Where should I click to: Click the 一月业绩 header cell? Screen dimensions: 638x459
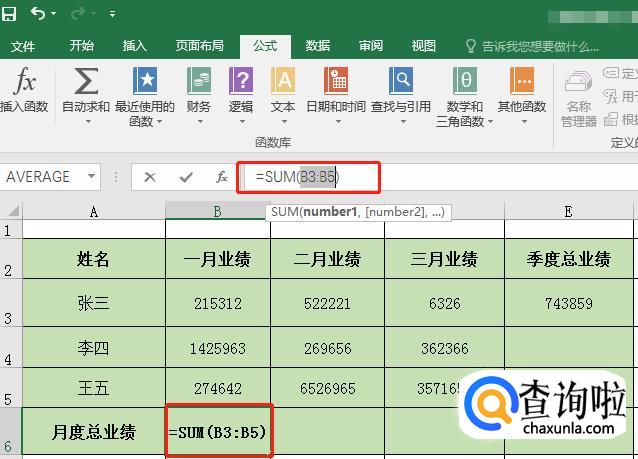click(218, 259)
